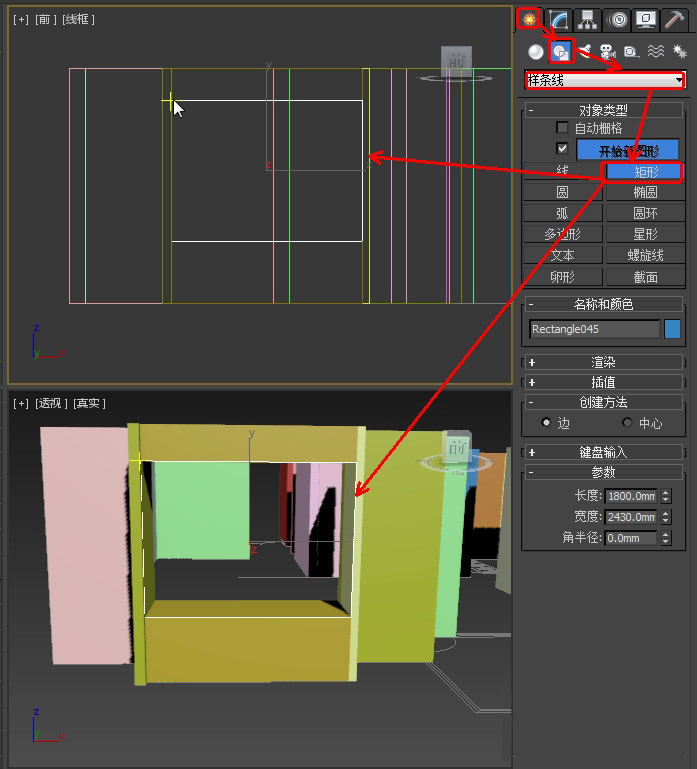The image size is (697, 769).
Task: Choose the 星形 star button
Action: (x=645, y=234)
